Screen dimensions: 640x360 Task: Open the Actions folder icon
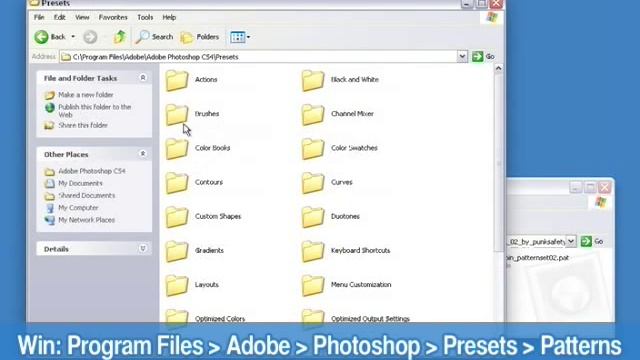tap(177, 80)
